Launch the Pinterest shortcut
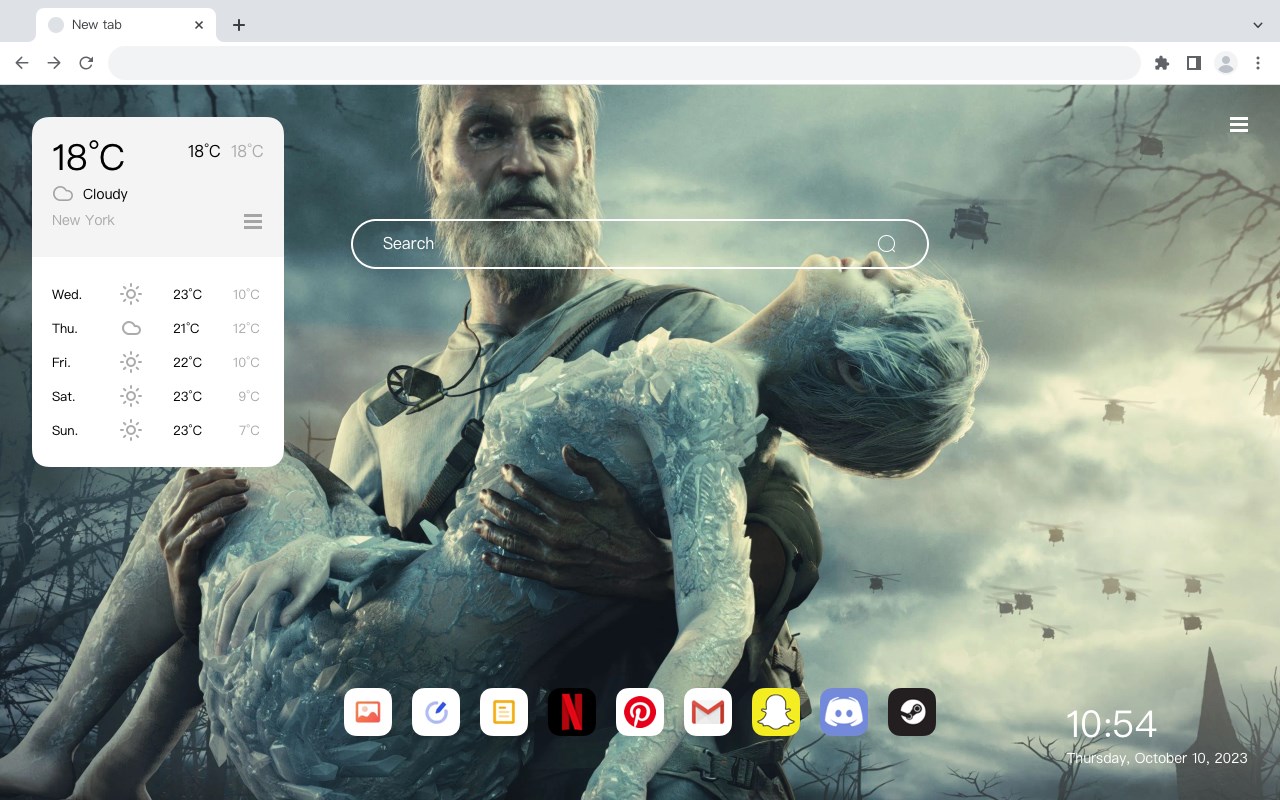The image size is (1280, 800). tap(640, 712)
